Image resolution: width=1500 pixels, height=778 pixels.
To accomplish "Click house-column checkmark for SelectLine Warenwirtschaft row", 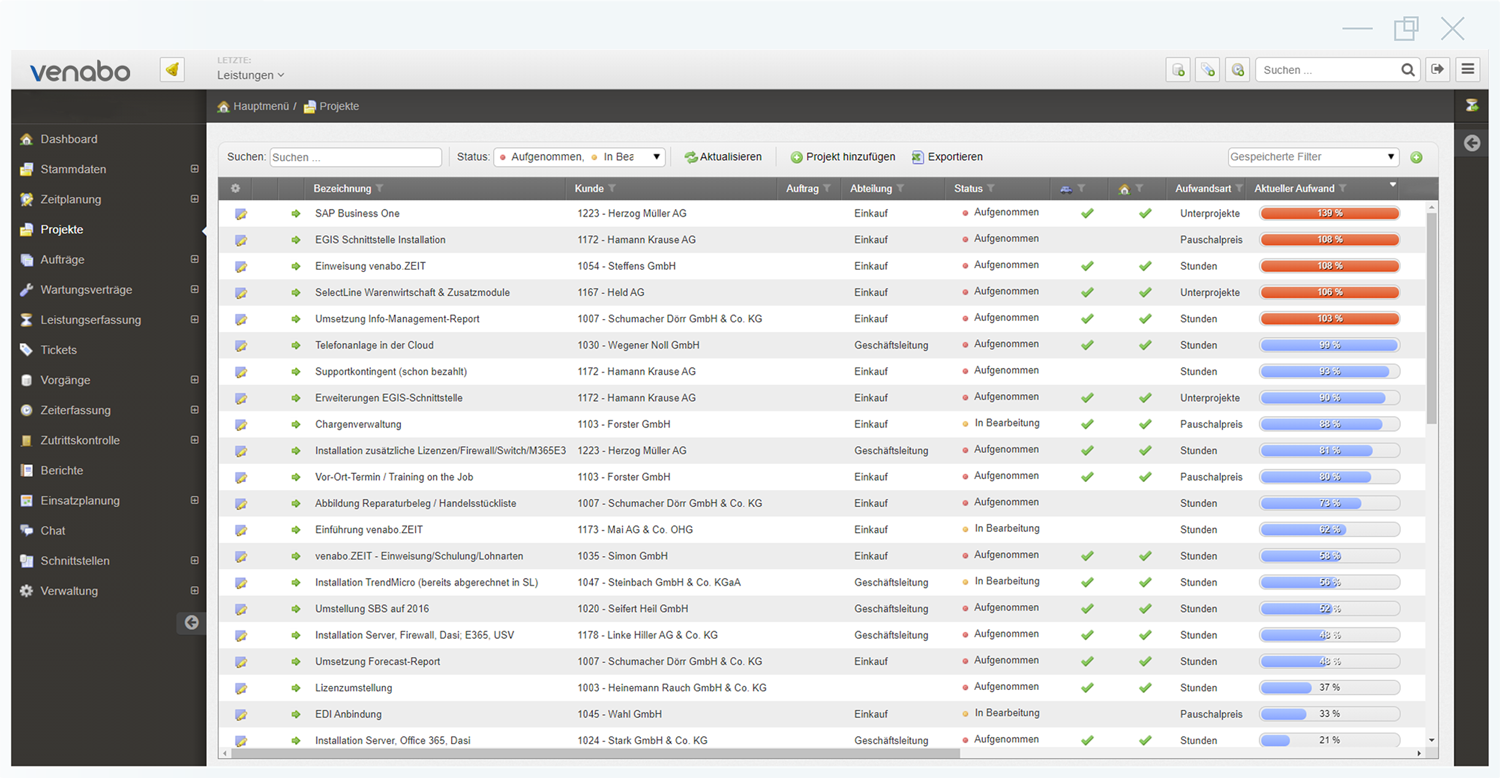I will [1145, 292].
